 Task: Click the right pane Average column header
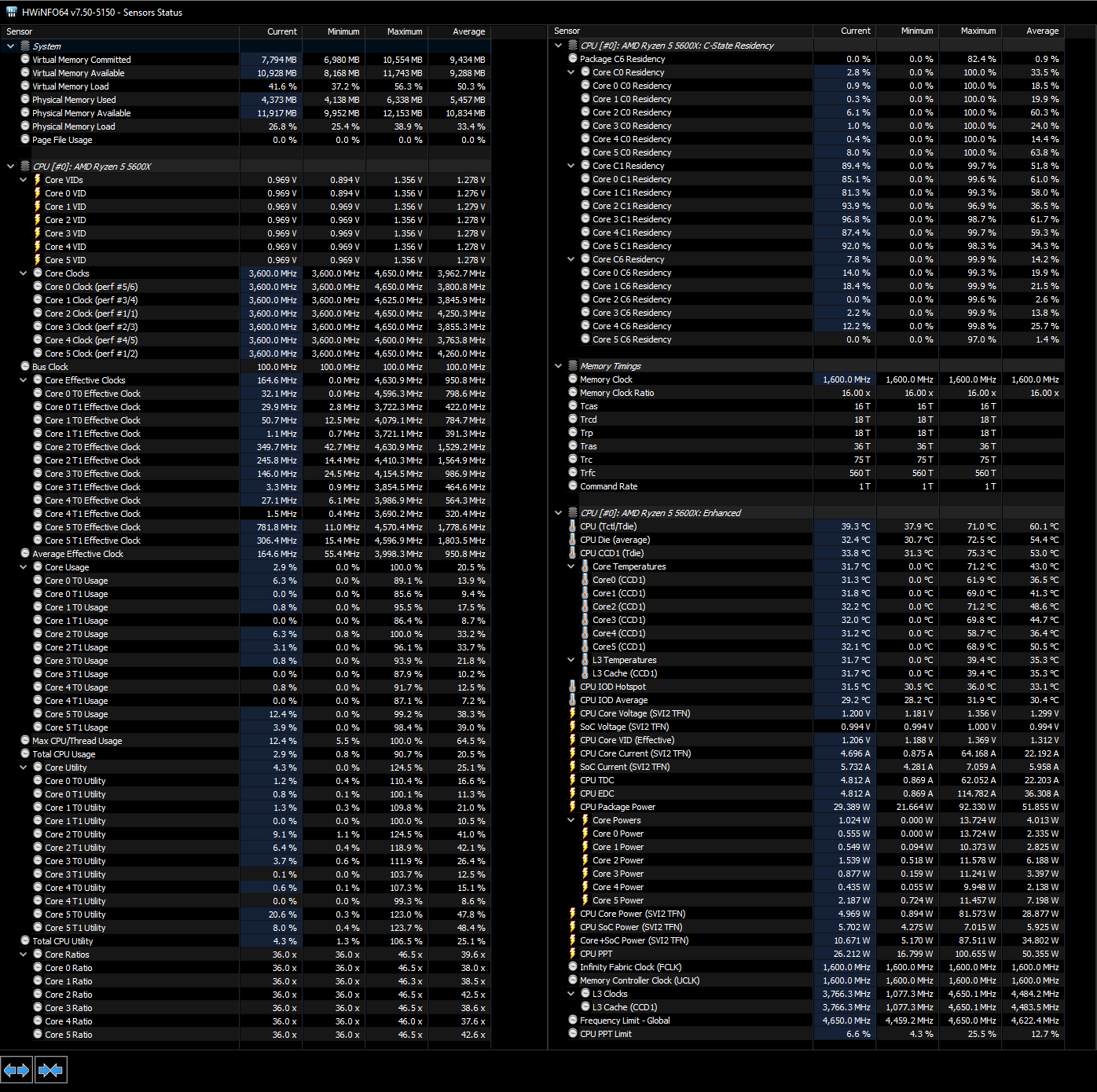click(1033, 31)
